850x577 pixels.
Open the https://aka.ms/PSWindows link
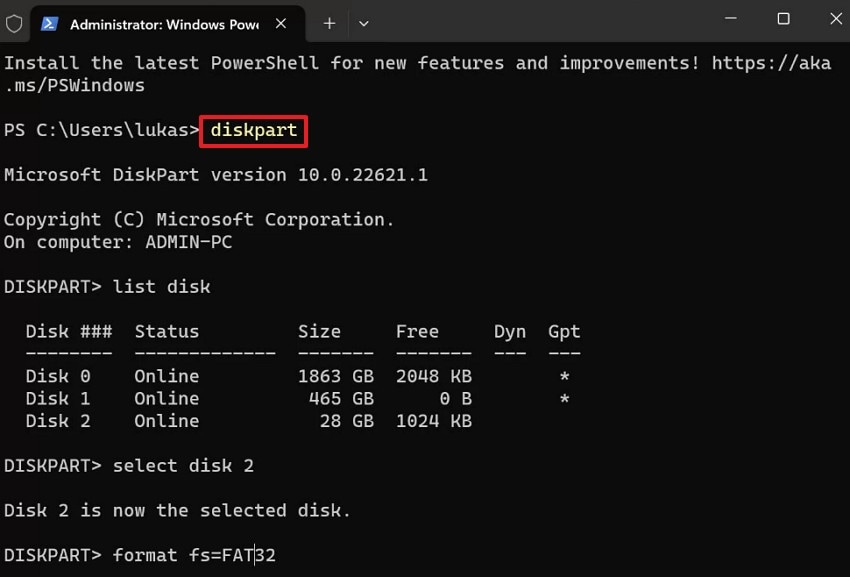(x=771, y=64)
